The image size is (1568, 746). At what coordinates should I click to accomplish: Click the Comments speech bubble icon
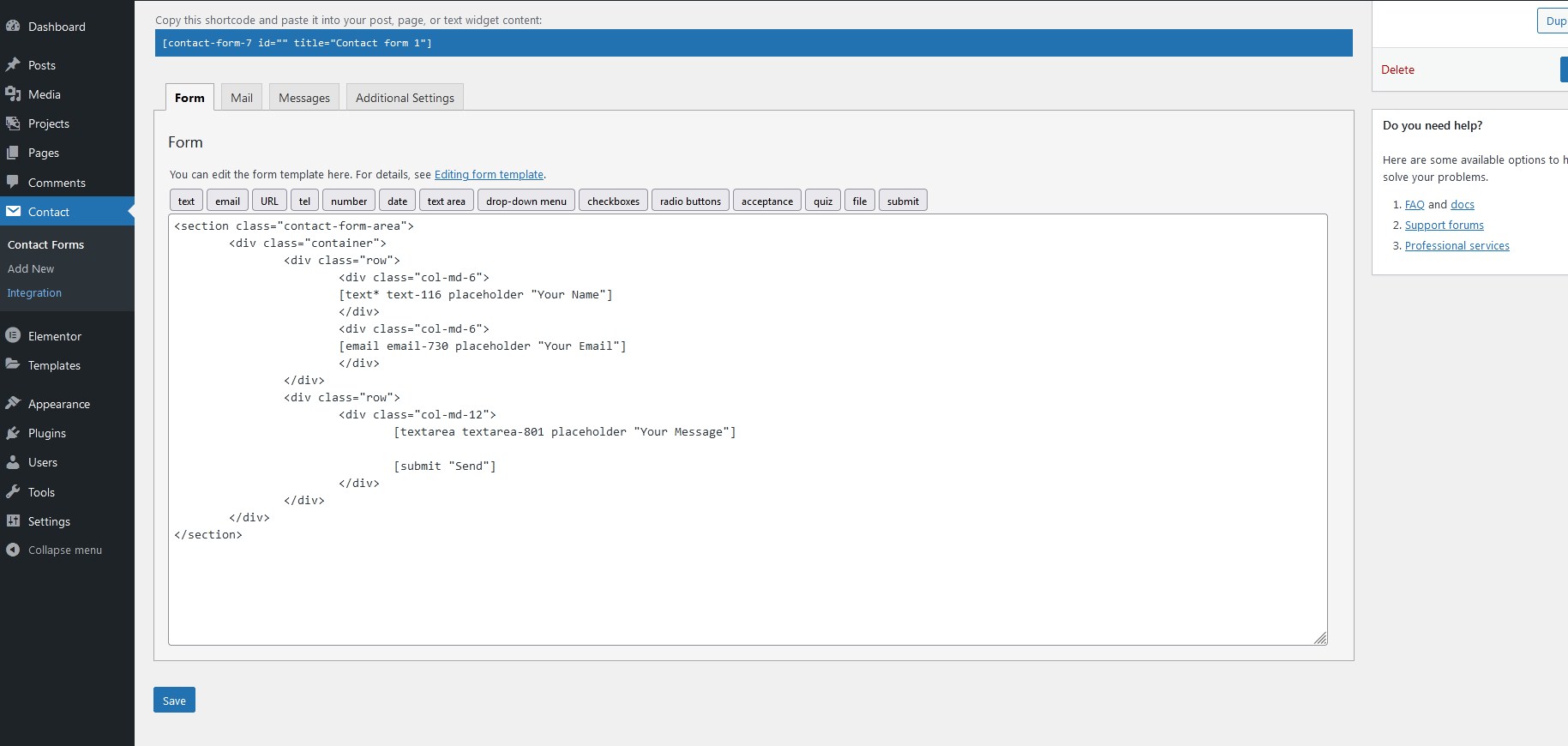pyautogui.click(x=13, y=183)
